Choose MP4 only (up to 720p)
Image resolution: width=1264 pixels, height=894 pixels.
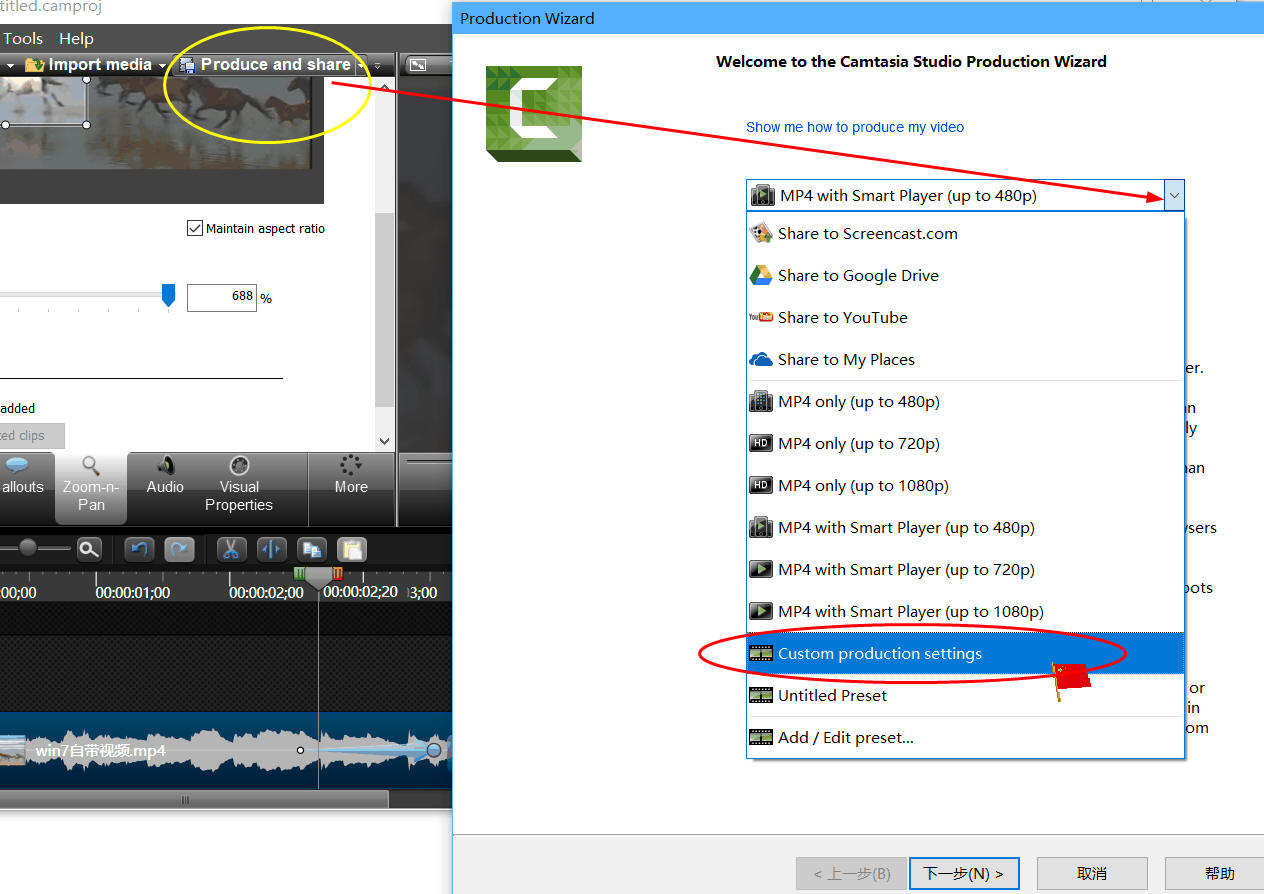click(965, 444)
